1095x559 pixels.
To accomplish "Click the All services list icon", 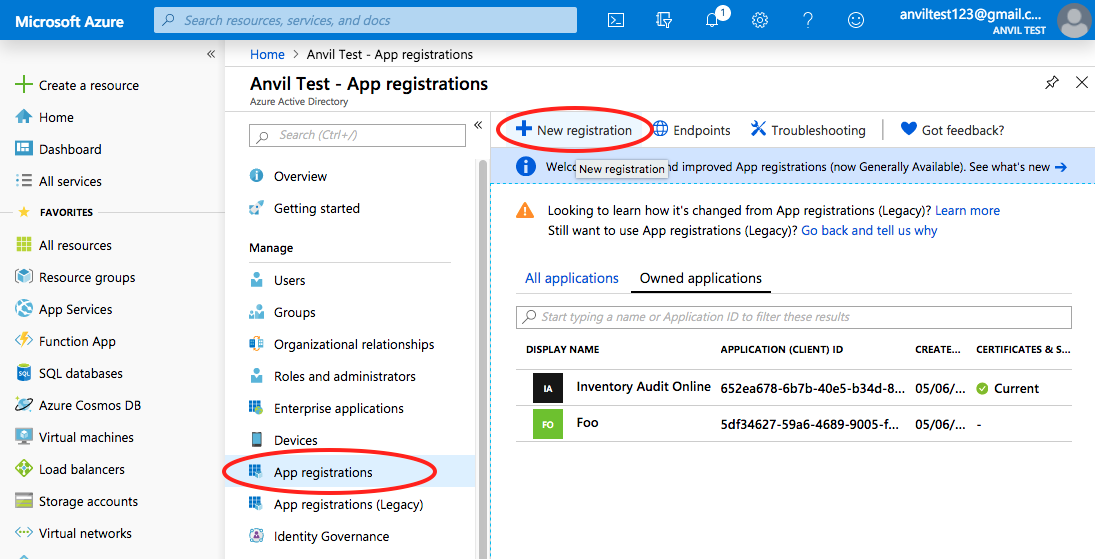I will [24, 181].
